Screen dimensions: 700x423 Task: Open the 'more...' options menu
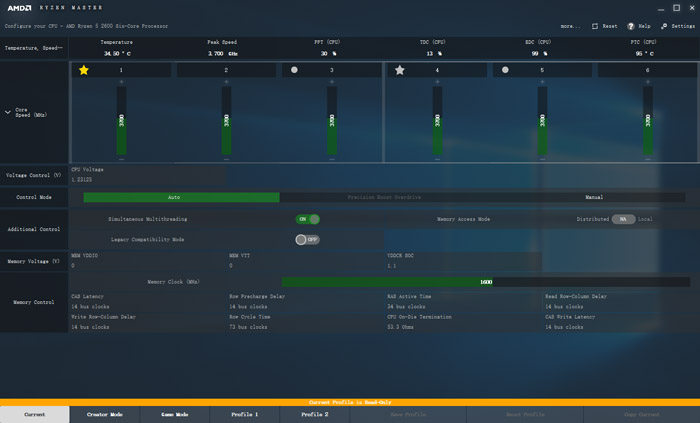(569, 26)
